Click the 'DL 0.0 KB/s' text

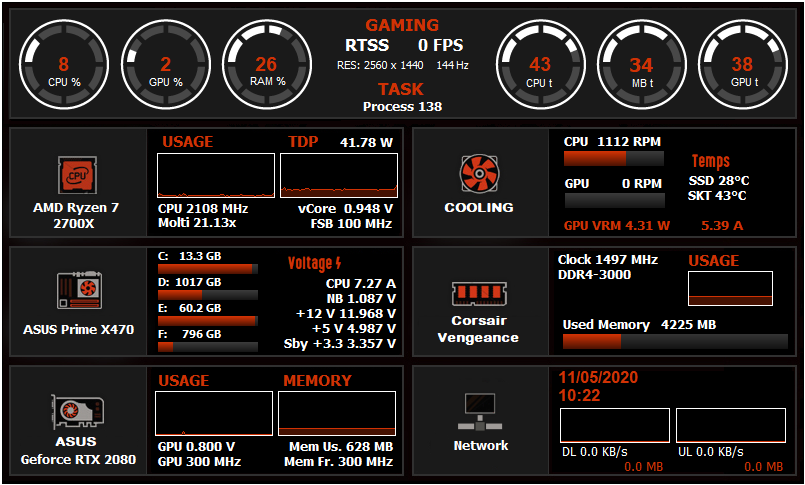[x=595, y=452]
